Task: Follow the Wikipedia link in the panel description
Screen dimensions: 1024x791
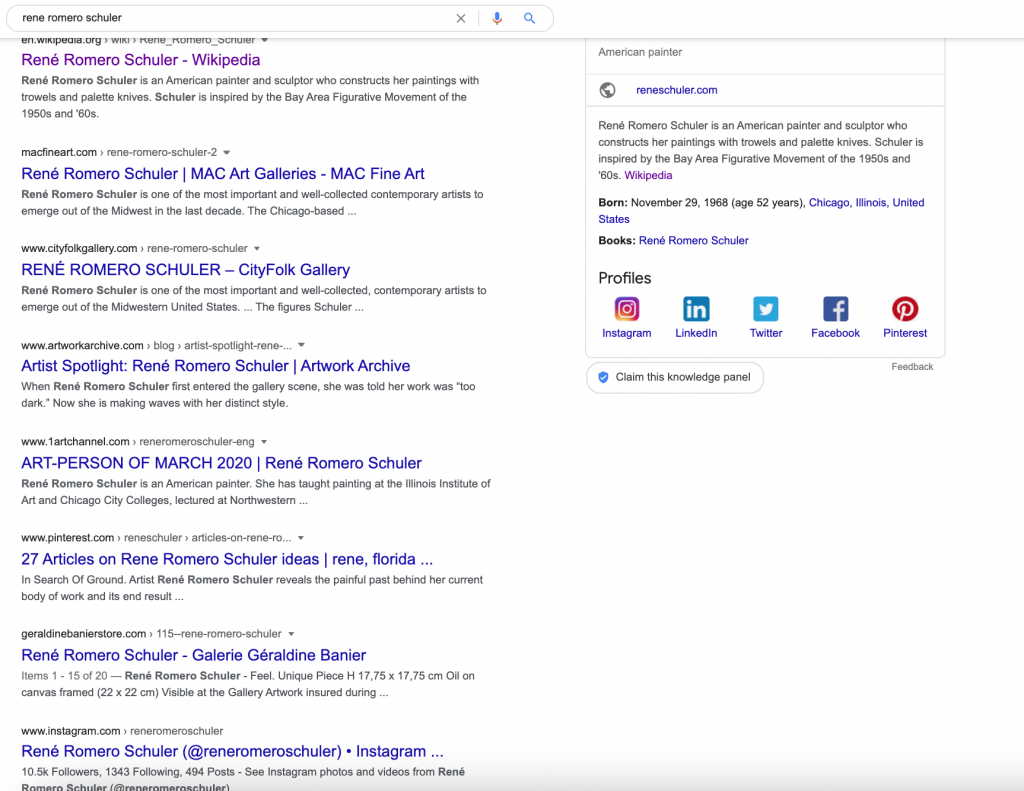Action: (x=648, y=175)
